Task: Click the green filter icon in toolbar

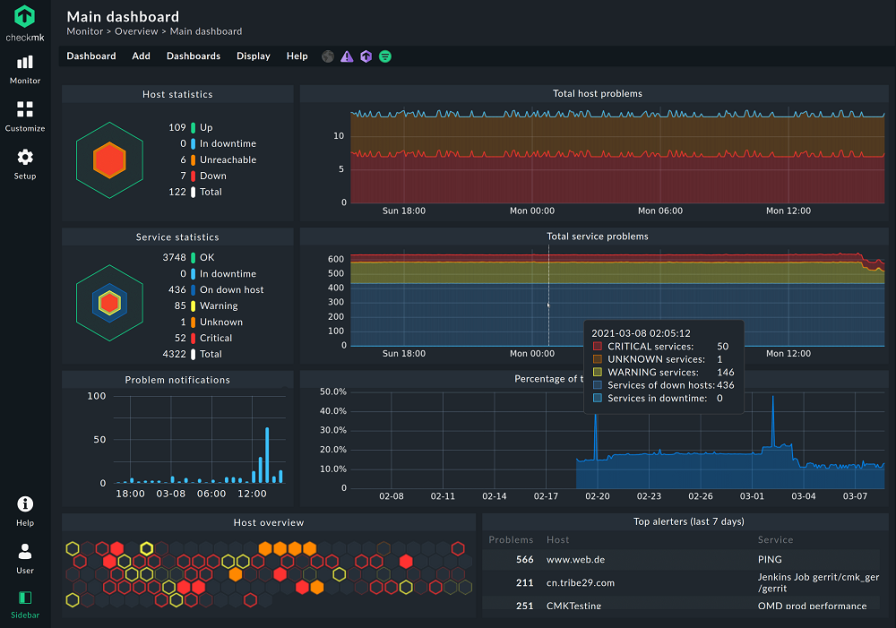Action: [385, 57]
